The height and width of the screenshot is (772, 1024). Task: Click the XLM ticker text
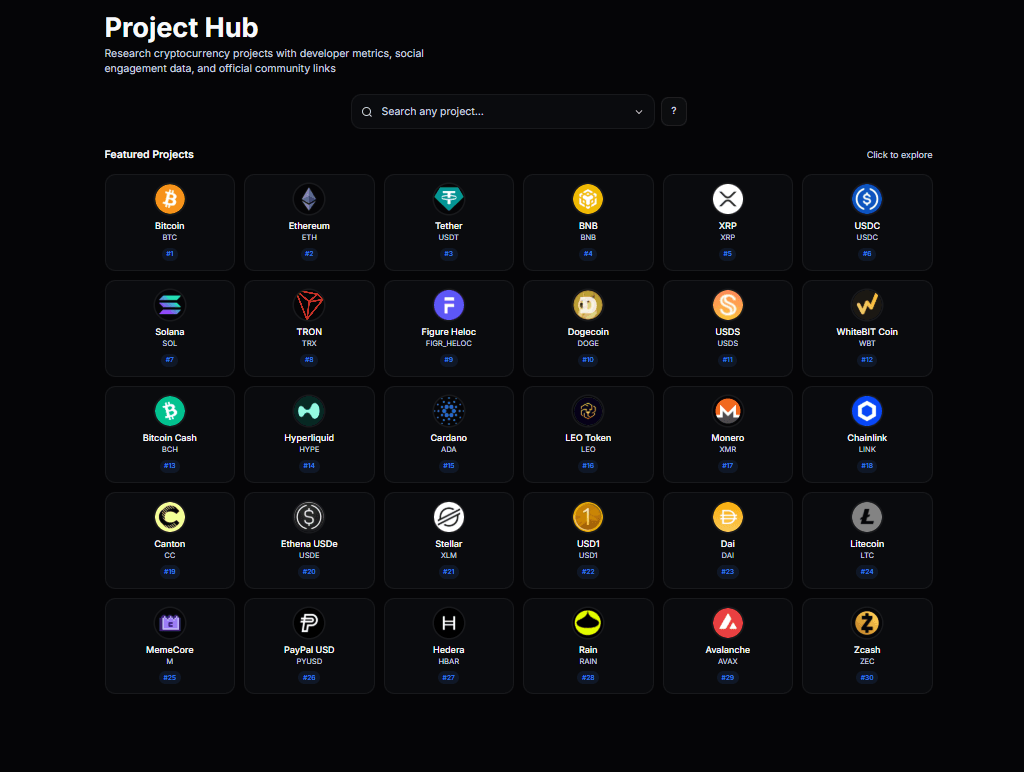[x=449, y=555]
